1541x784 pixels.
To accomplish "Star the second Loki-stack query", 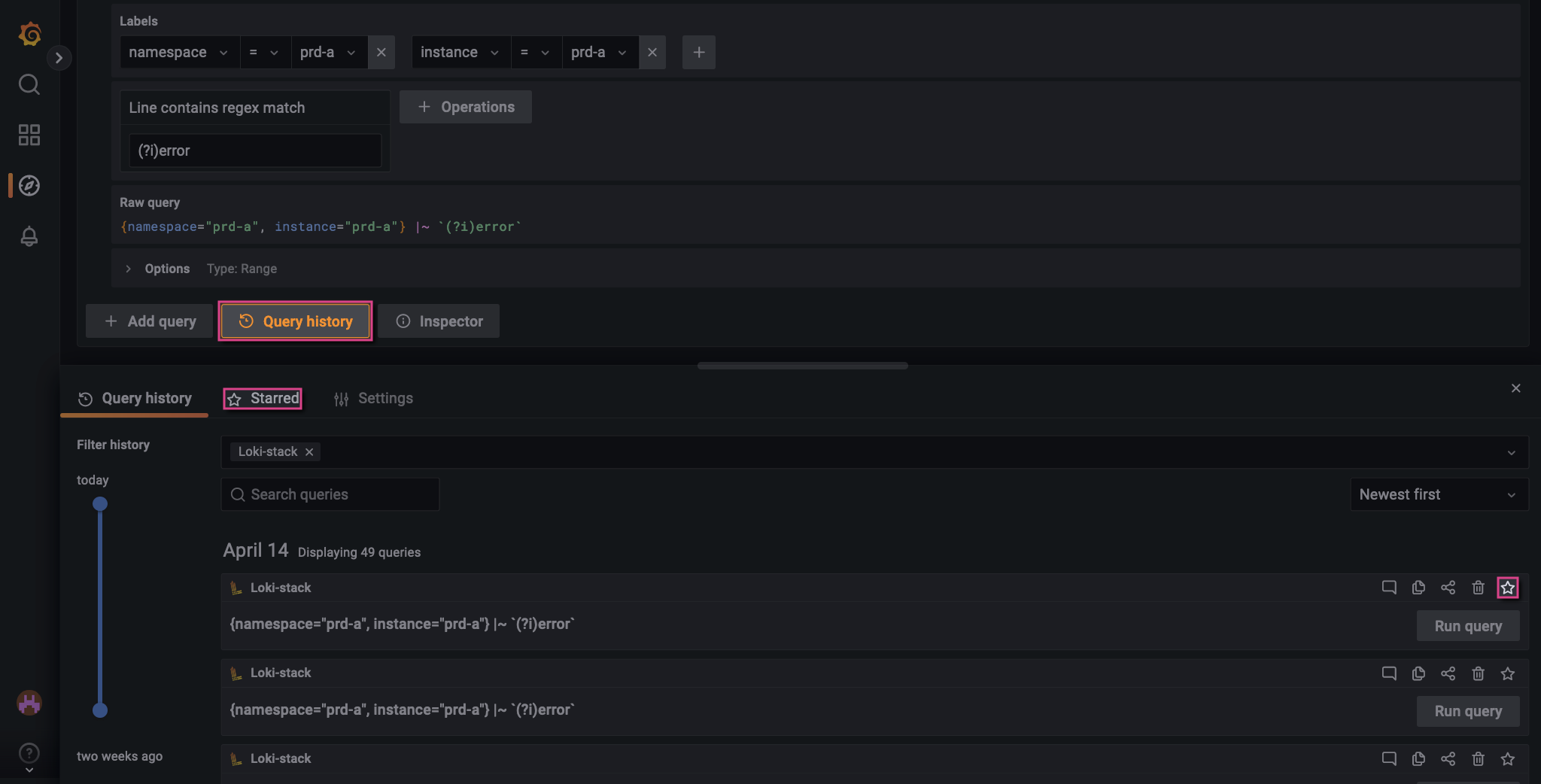I will [x=1508, y=673].
